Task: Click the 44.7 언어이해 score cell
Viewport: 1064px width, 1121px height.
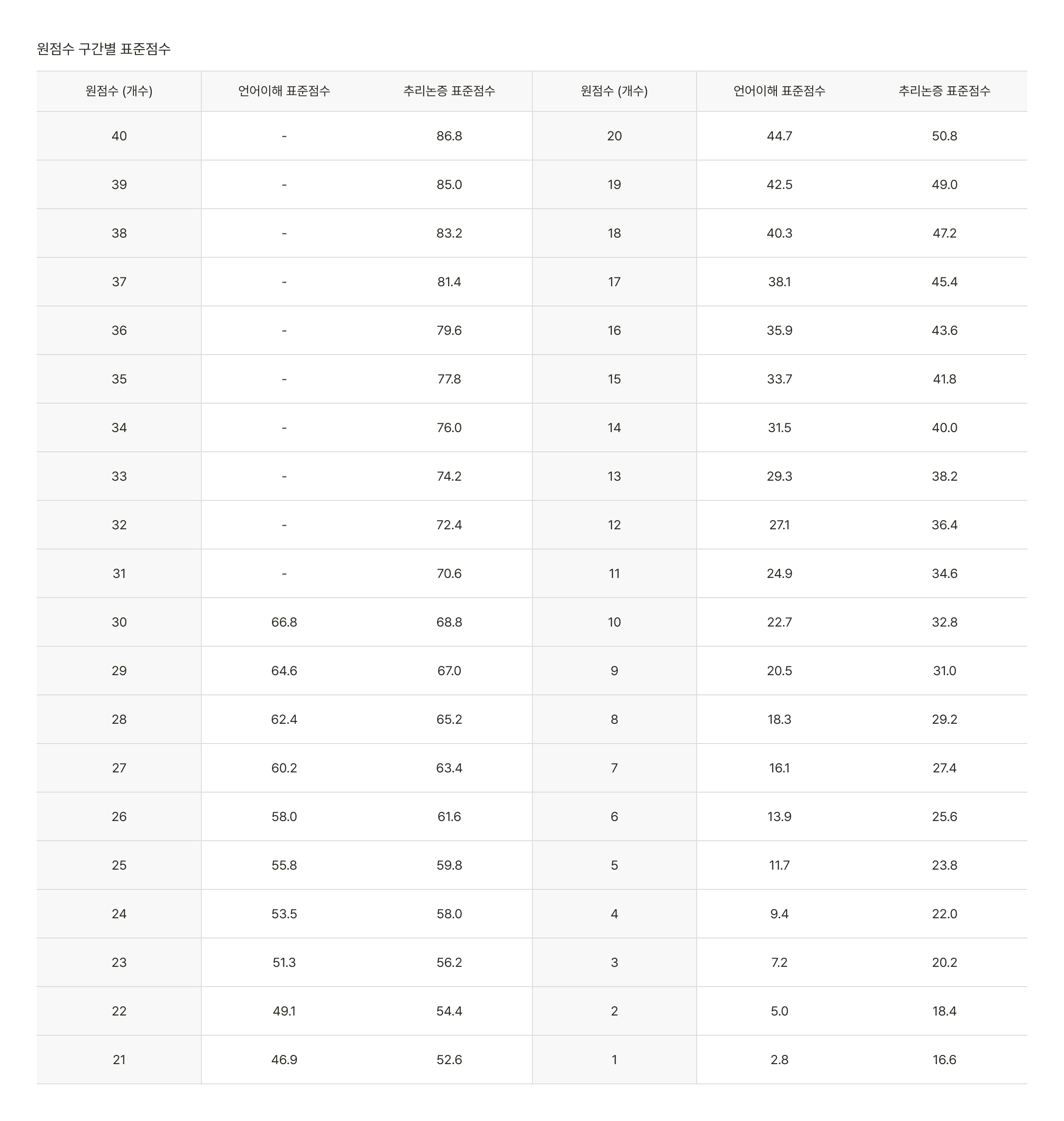Action: tap(779, 136)
